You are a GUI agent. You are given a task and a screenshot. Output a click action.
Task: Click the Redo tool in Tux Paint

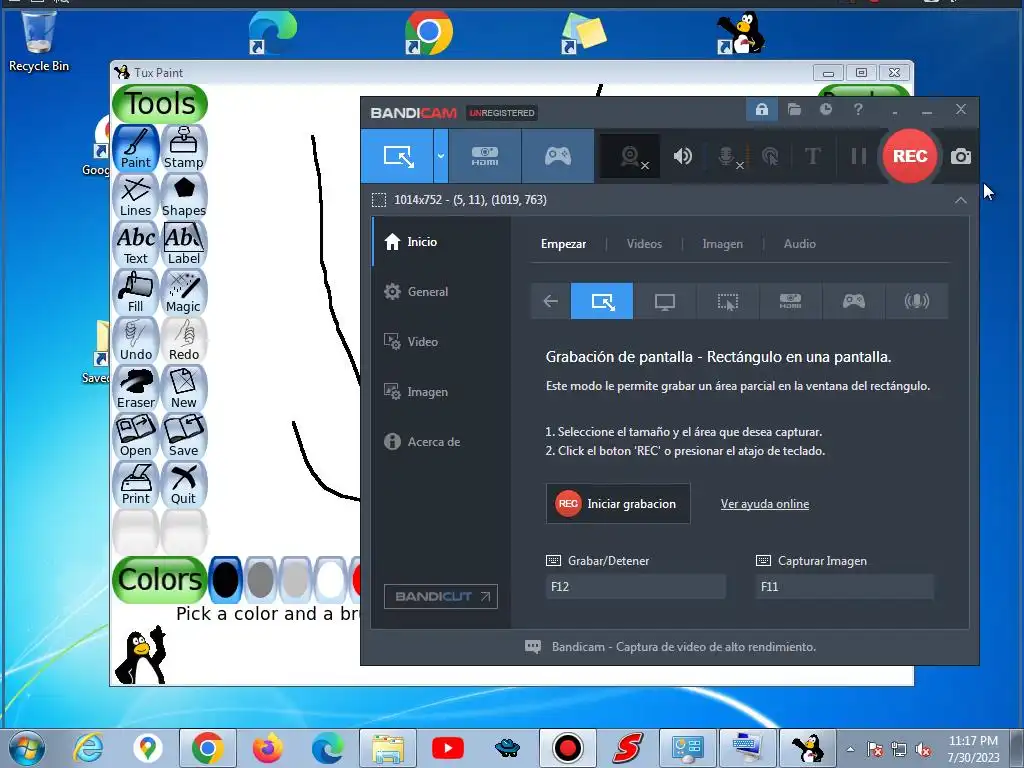tap(184, 340)
